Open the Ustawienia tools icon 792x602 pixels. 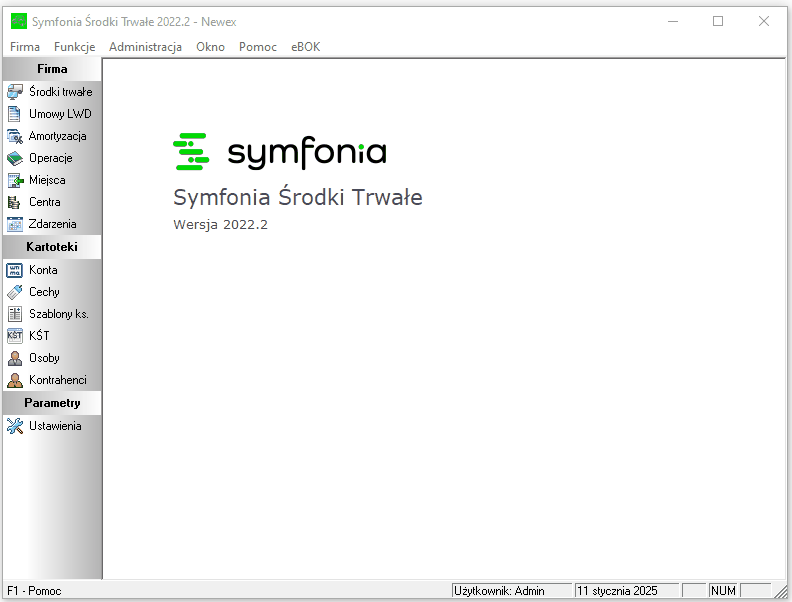click(15, 426)
